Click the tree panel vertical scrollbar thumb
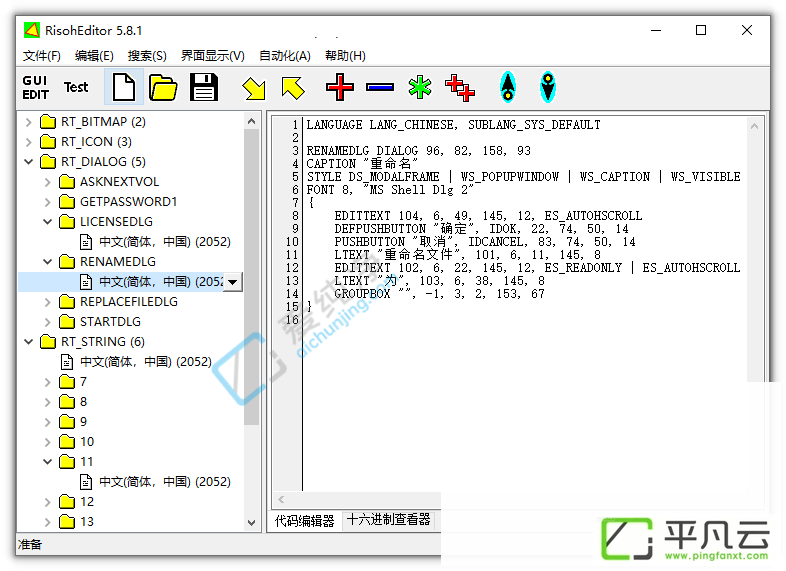This screenshot has height=571, width=786. coord(252,277)
